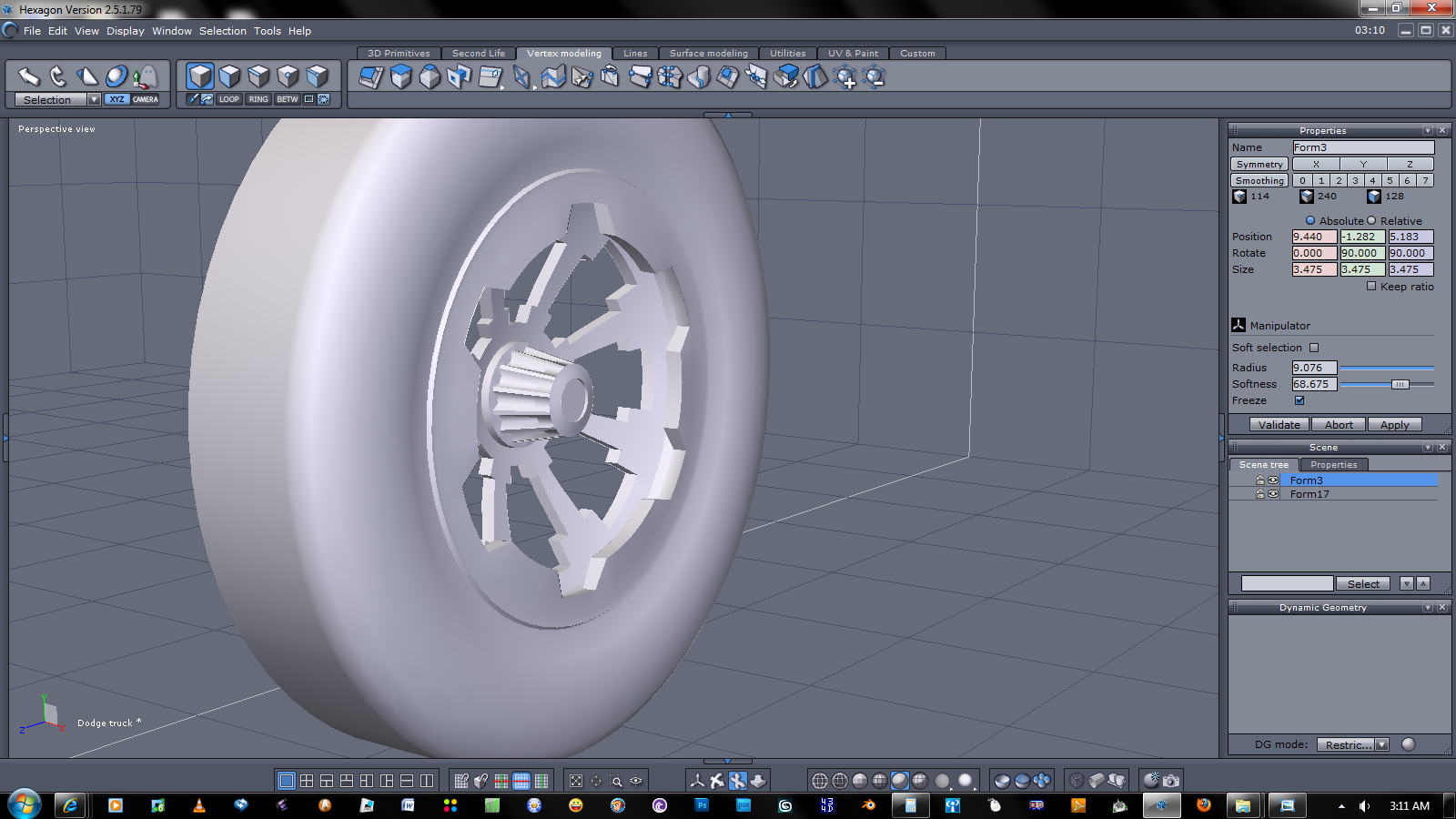Switch to select faces mode
The width and height of the screenshot is (1456, 819).
click(x=229, y=76)
